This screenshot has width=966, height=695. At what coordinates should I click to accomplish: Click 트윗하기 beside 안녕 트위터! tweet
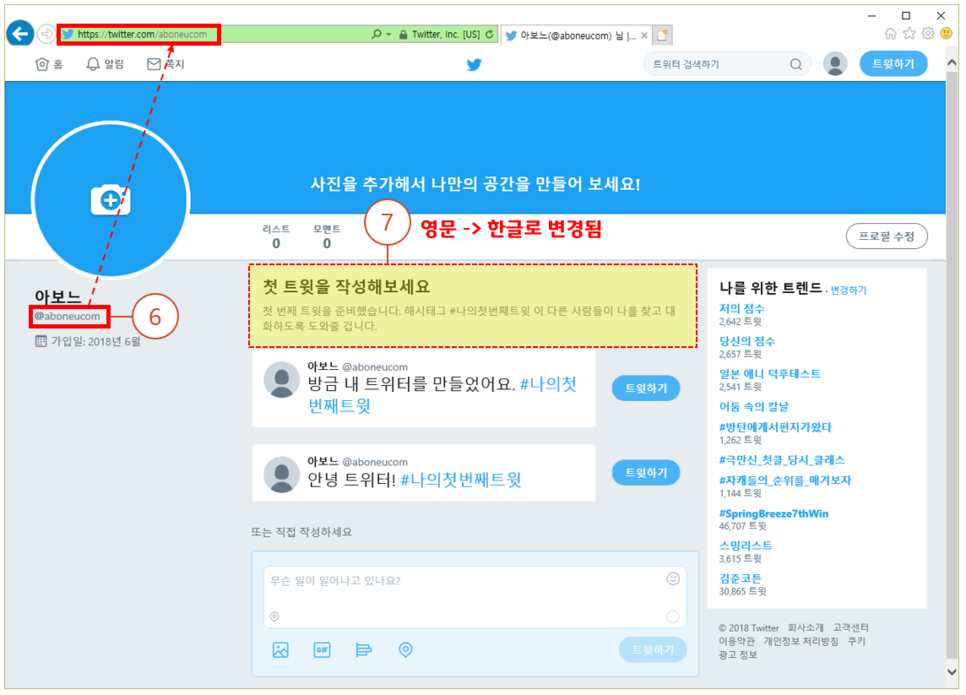coord(646,473)
